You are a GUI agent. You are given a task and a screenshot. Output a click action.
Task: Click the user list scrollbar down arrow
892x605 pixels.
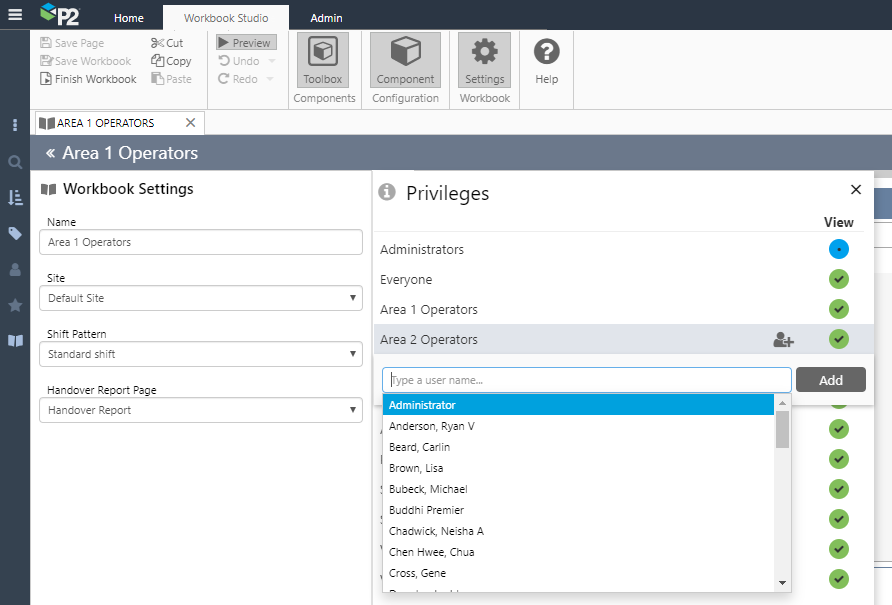point(783,583)
